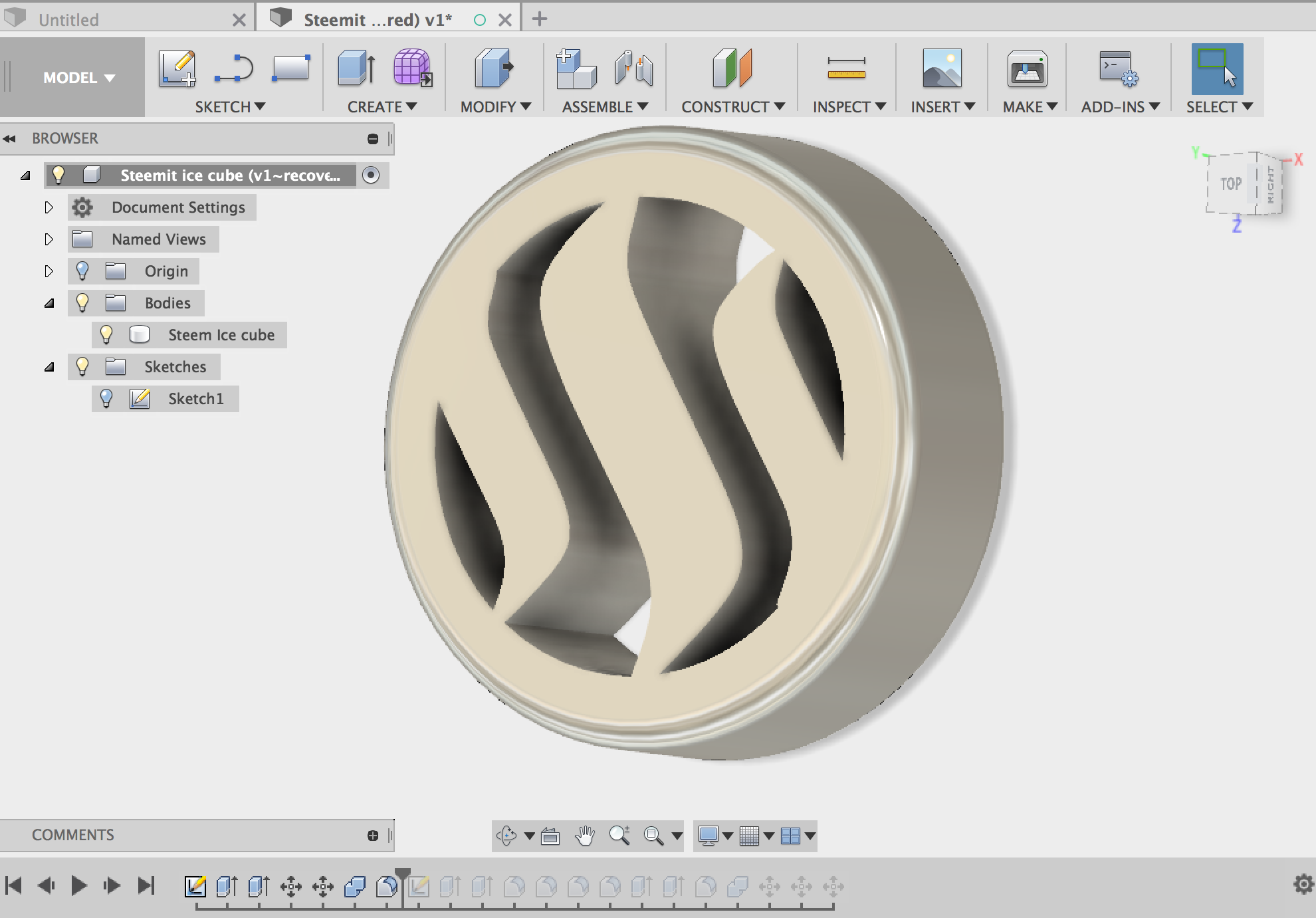Open the INSPECT menu
The image size is (1316, 918).
click(x=849, y=107)
